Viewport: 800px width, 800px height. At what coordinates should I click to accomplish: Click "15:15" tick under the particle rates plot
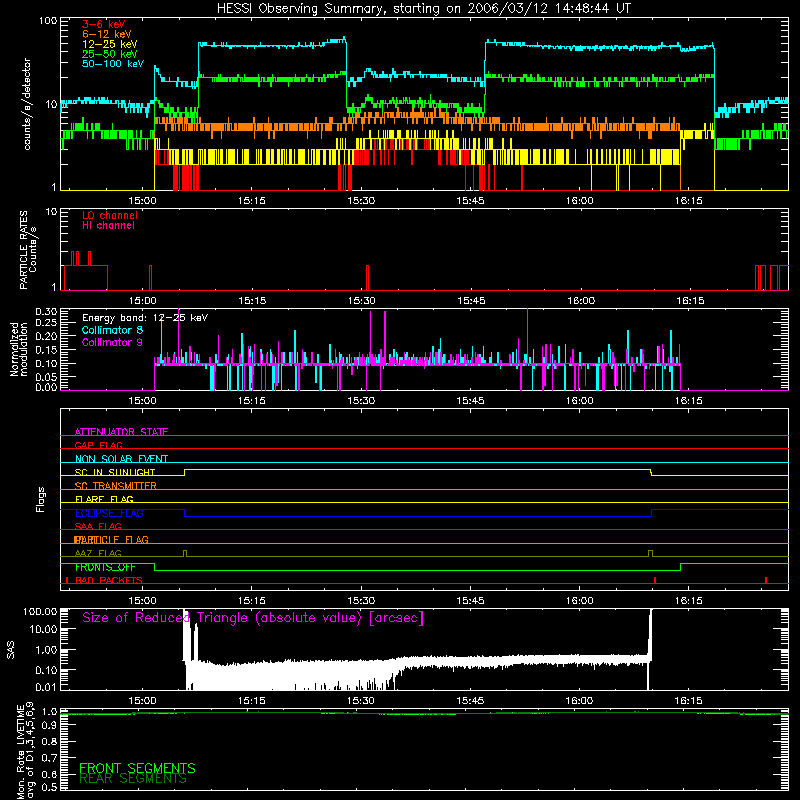[x=252, y=301]
